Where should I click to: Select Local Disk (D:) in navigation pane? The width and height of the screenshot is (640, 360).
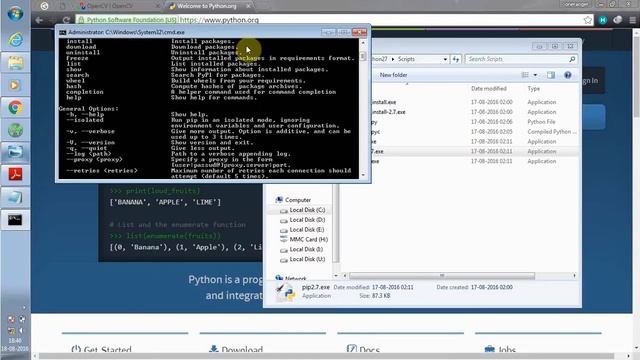[x=302, y=220]
